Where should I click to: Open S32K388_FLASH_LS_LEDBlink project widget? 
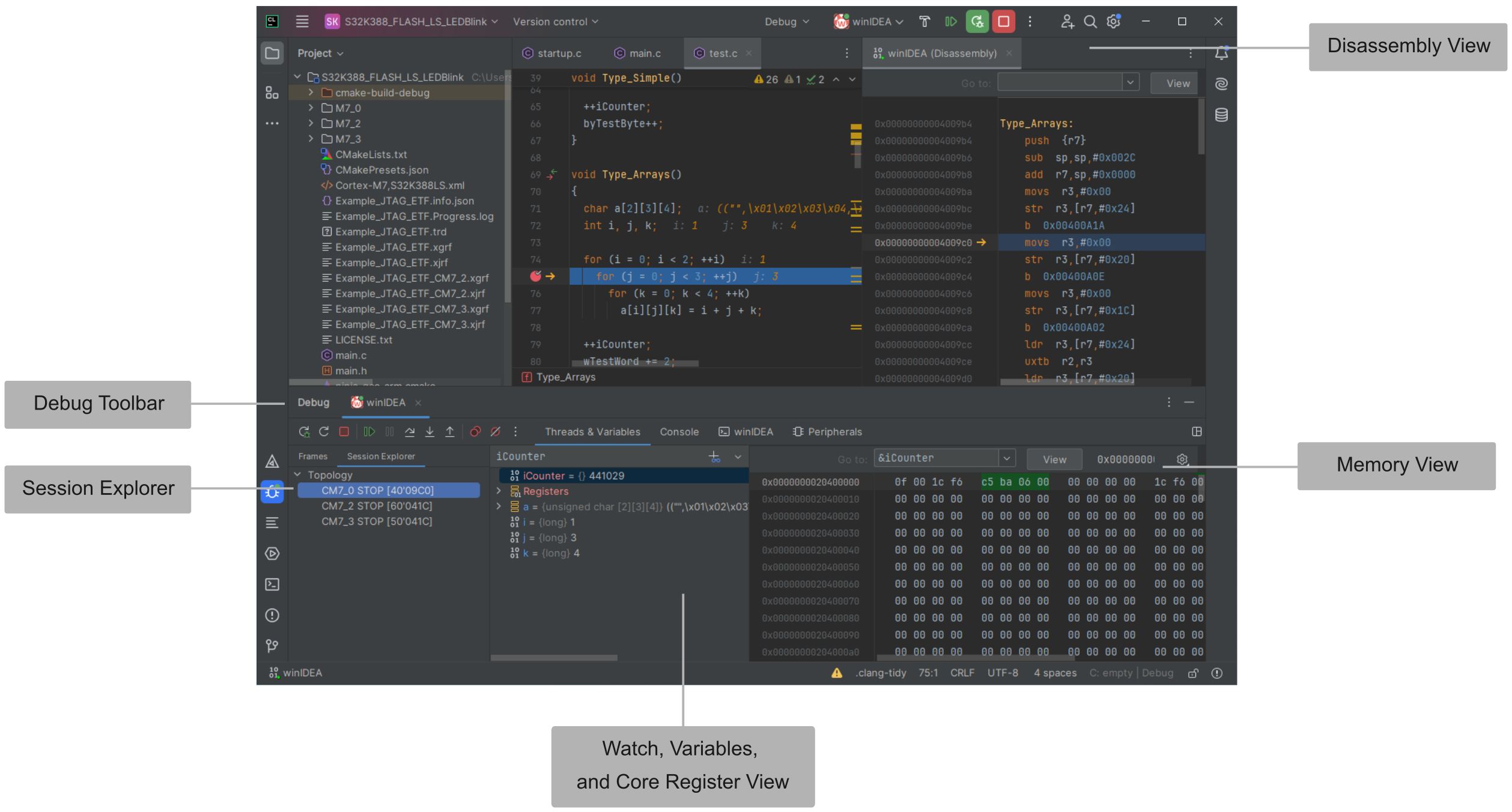coord(411,22)
